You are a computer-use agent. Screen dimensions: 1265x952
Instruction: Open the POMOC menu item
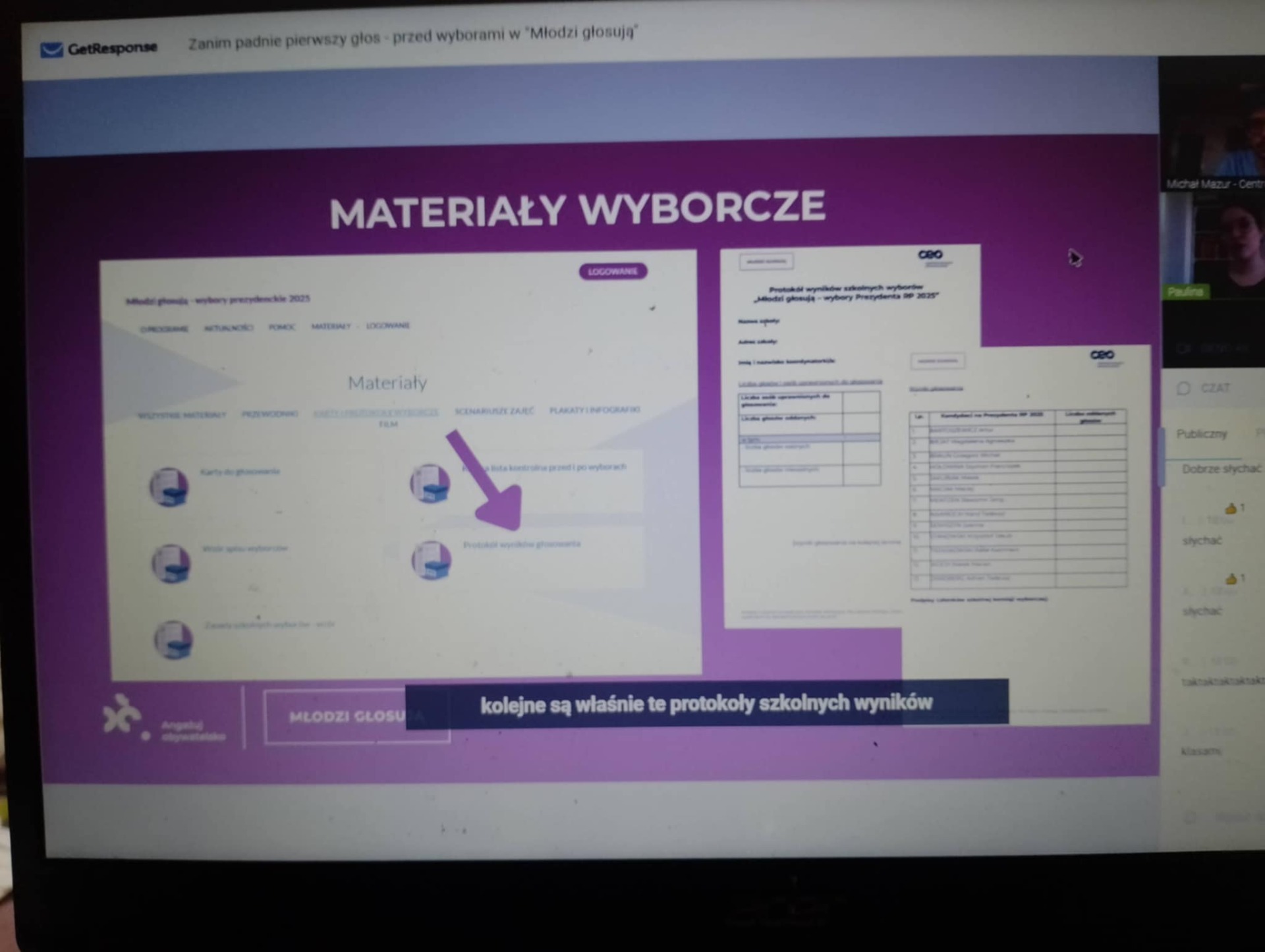(282, 327)
